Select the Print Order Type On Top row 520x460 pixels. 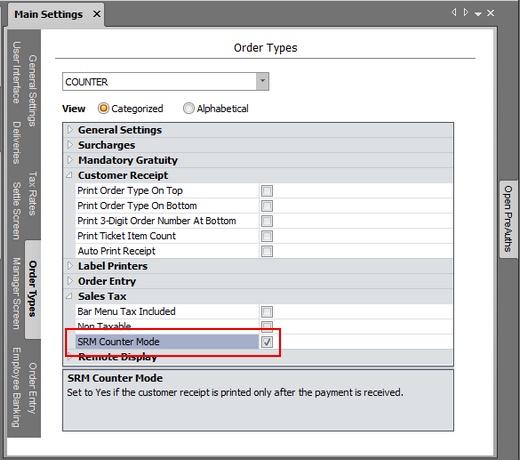point(264,191)
